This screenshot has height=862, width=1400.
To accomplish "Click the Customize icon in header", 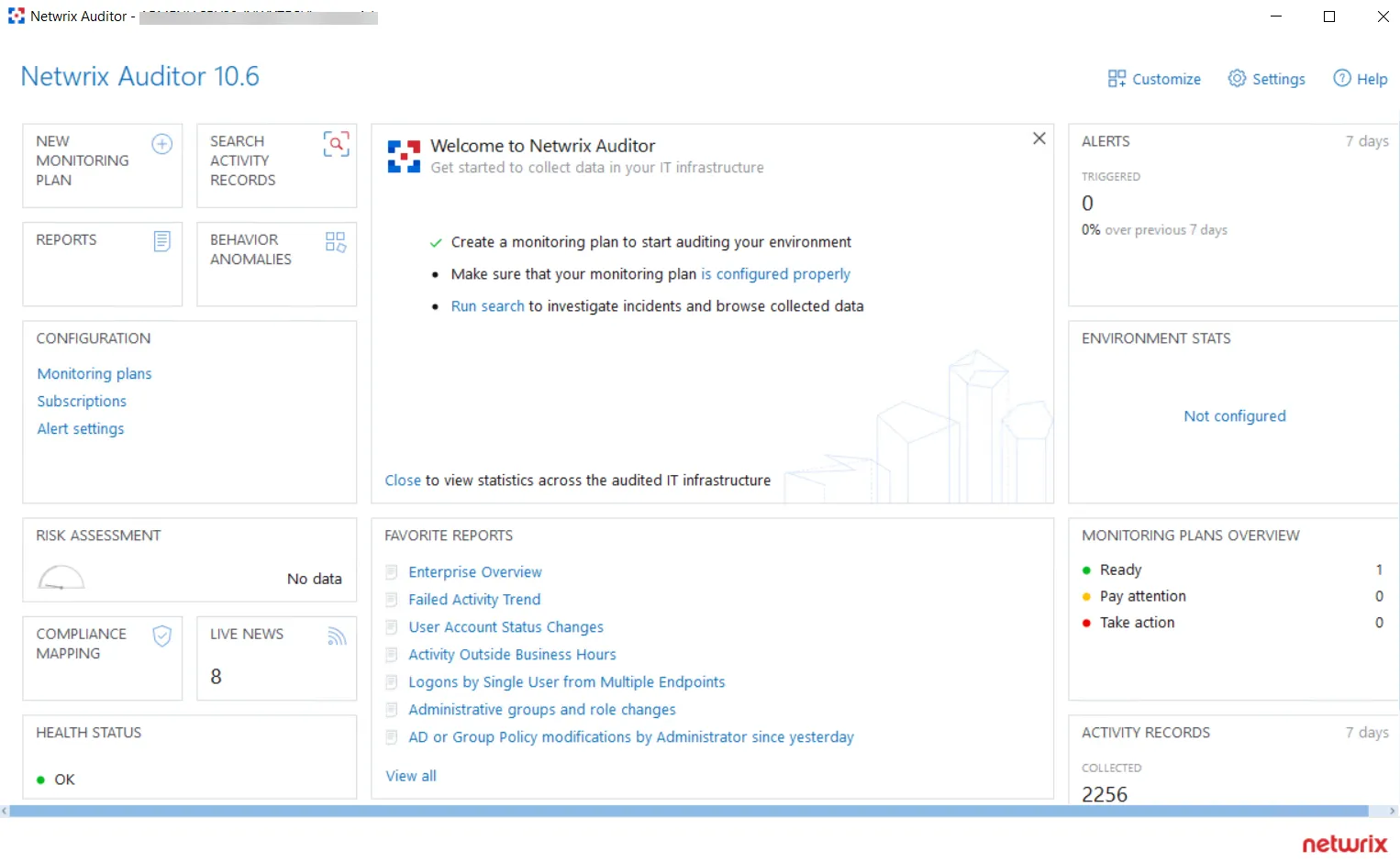I will (1117, 79).
